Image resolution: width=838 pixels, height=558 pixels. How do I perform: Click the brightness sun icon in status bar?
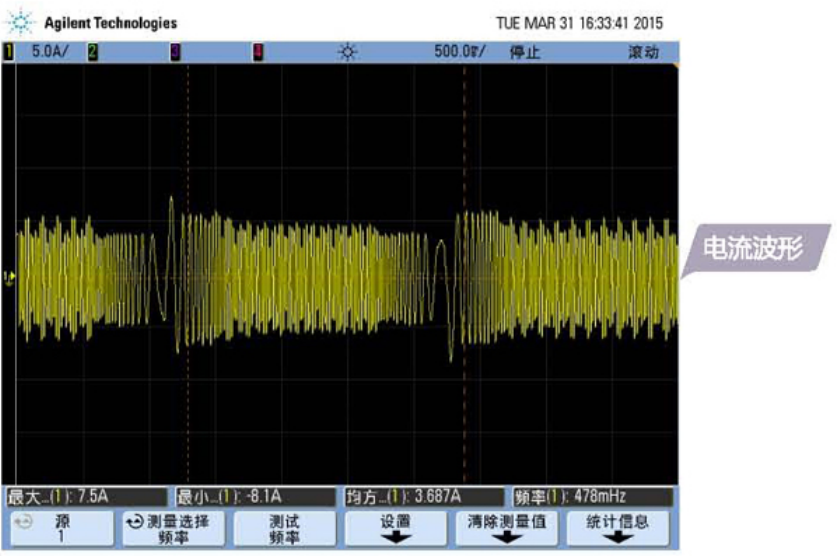tap(347, 53)
